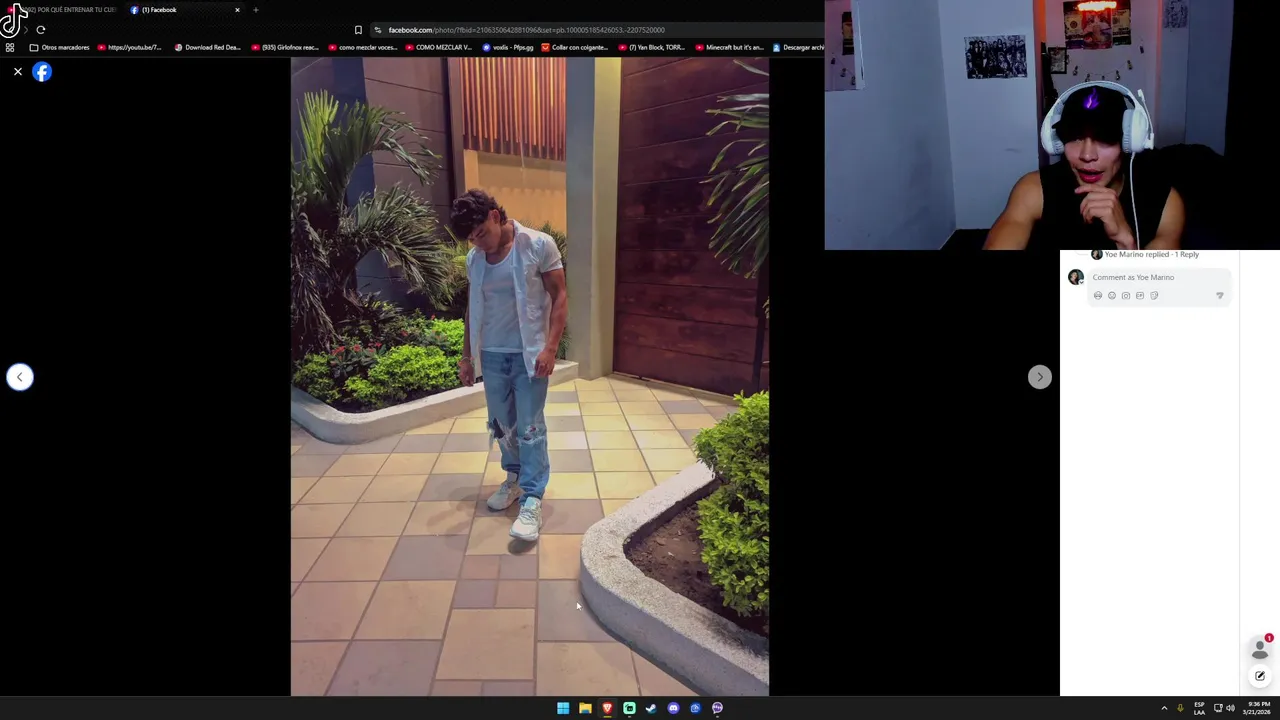Open the network icon in system tray
1280x720 pixels.
tap(1218, 708)
